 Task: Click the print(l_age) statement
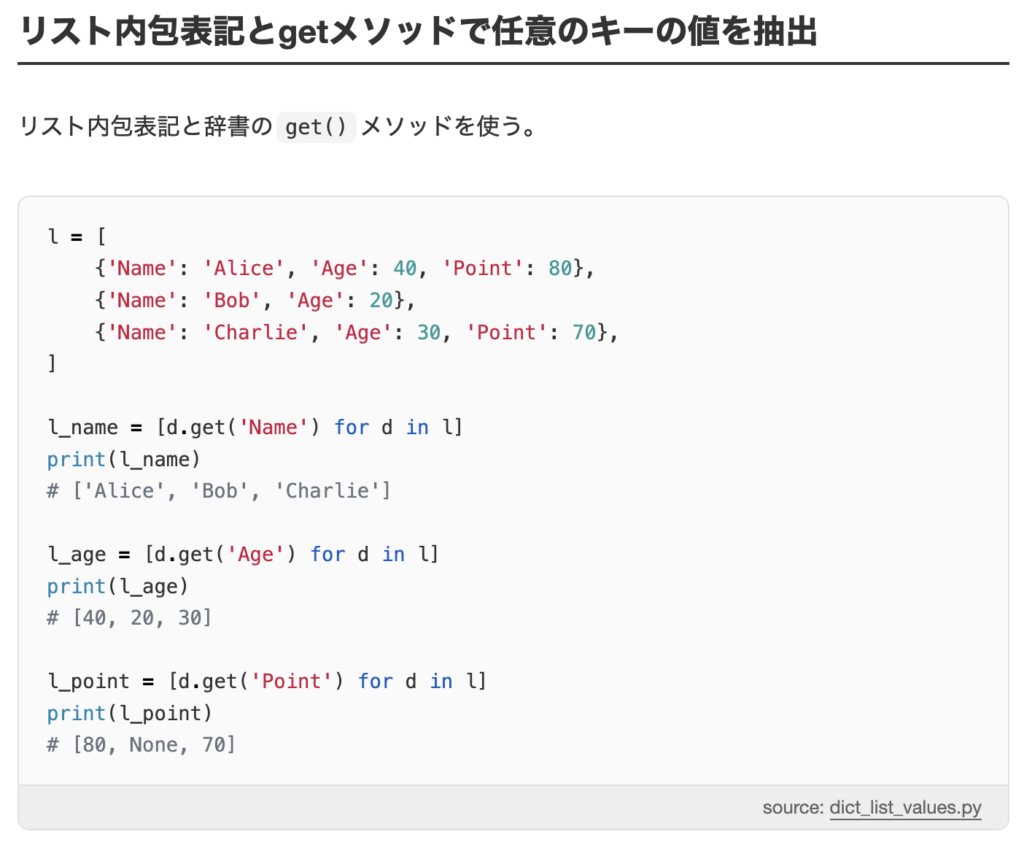(x=117, y=586)
